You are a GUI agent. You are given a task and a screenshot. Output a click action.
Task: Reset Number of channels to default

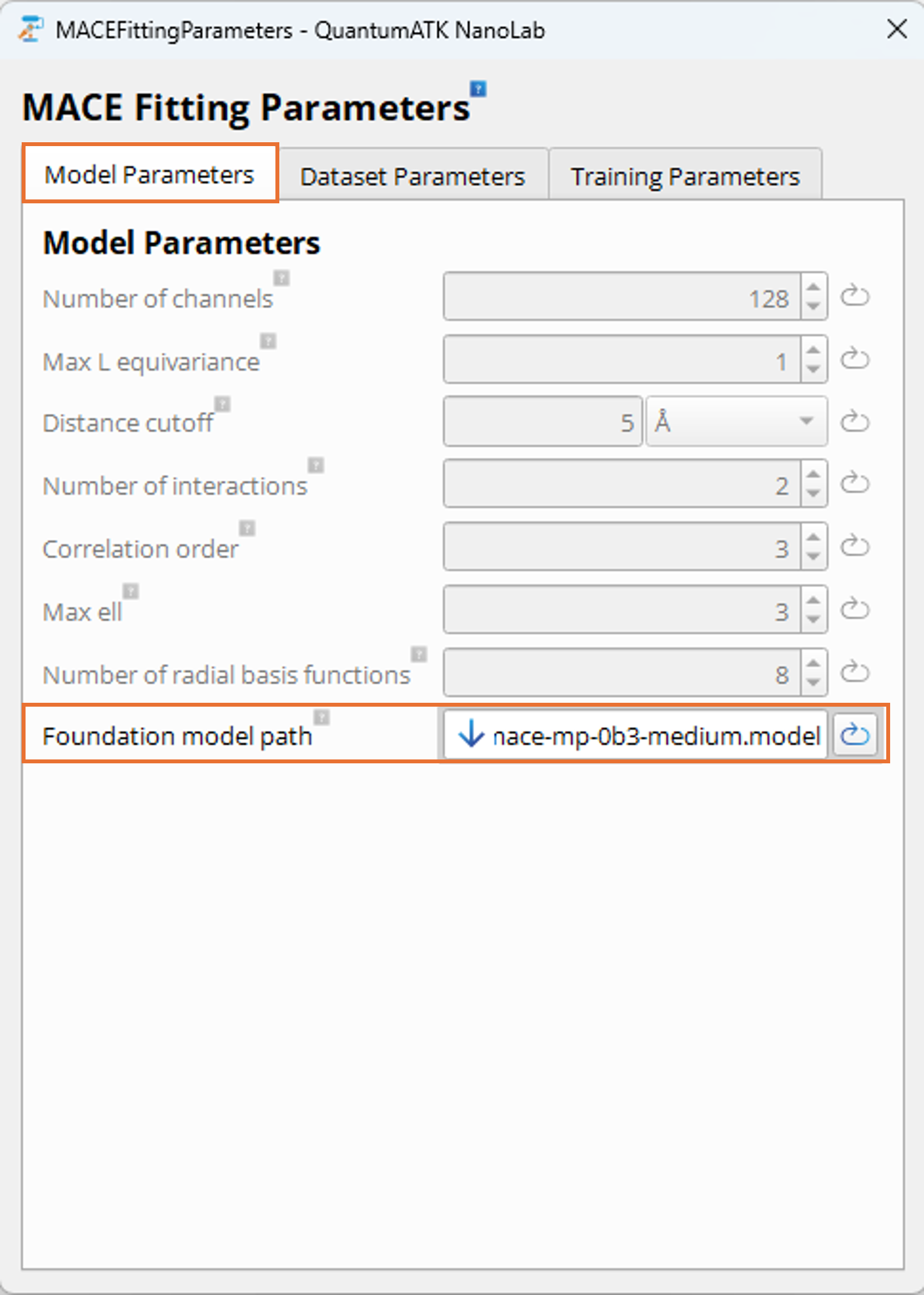[x=855, y=296]
